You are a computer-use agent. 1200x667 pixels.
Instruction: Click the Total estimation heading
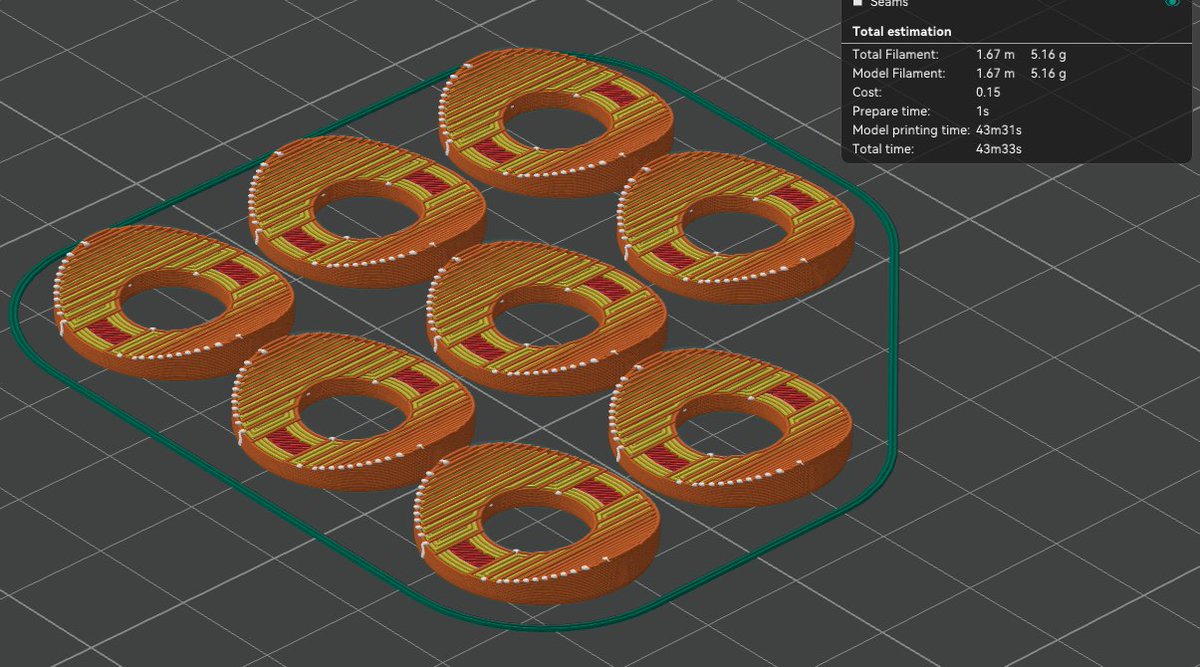[x=901, y=32]
